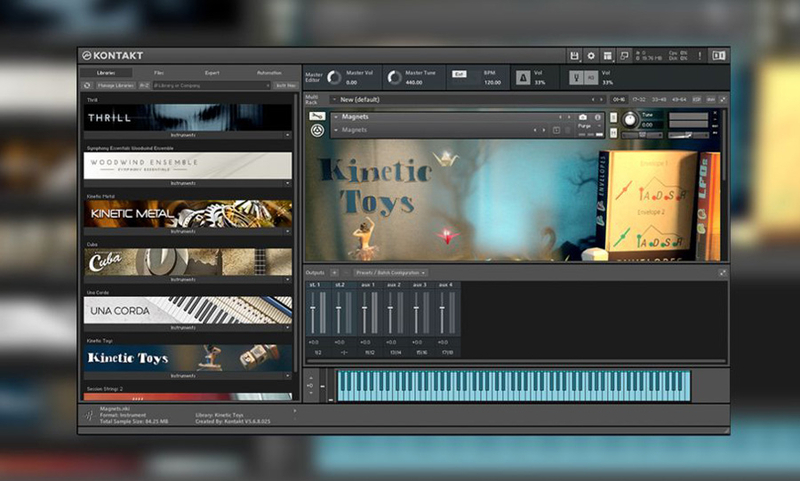The height and width of the screenshot is (481, 800).
Task: Switch to Expert tab
Action: (x=212, y=72)
